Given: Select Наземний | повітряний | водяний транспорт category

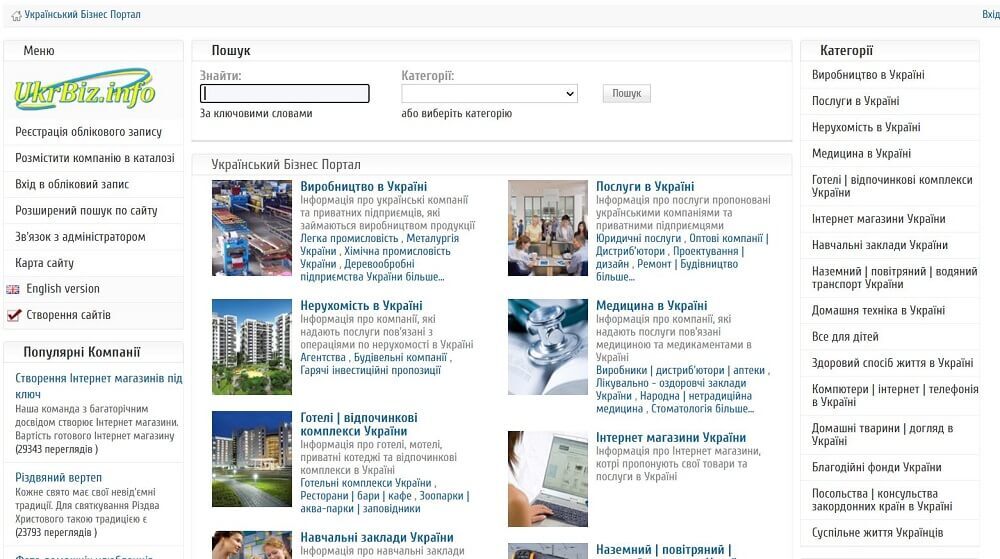Looking at the screenshot, I should click(894, 278).
